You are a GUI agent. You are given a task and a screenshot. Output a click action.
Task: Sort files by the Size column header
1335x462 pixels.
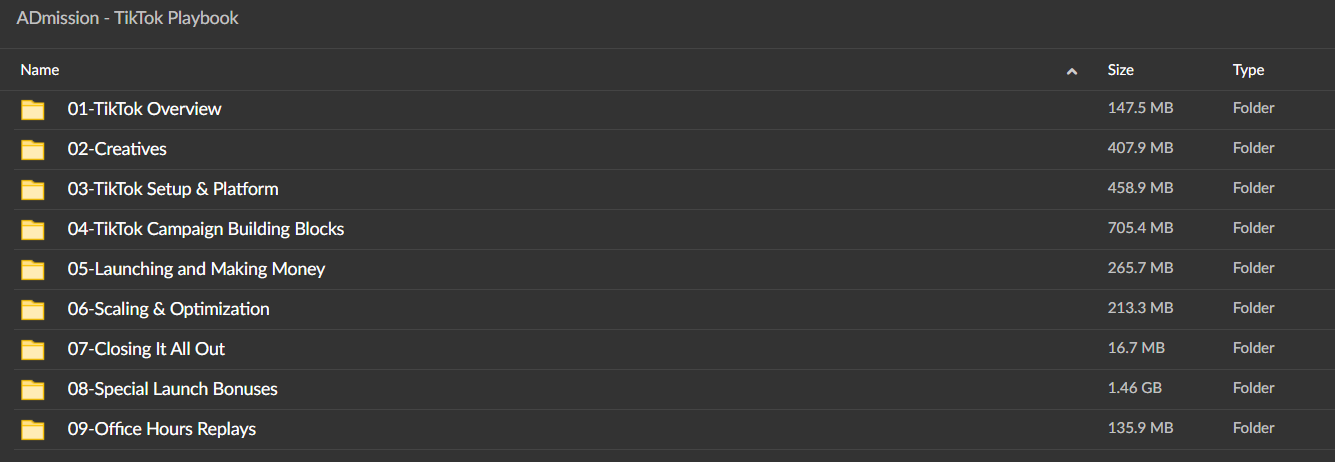click(1120, 70)
